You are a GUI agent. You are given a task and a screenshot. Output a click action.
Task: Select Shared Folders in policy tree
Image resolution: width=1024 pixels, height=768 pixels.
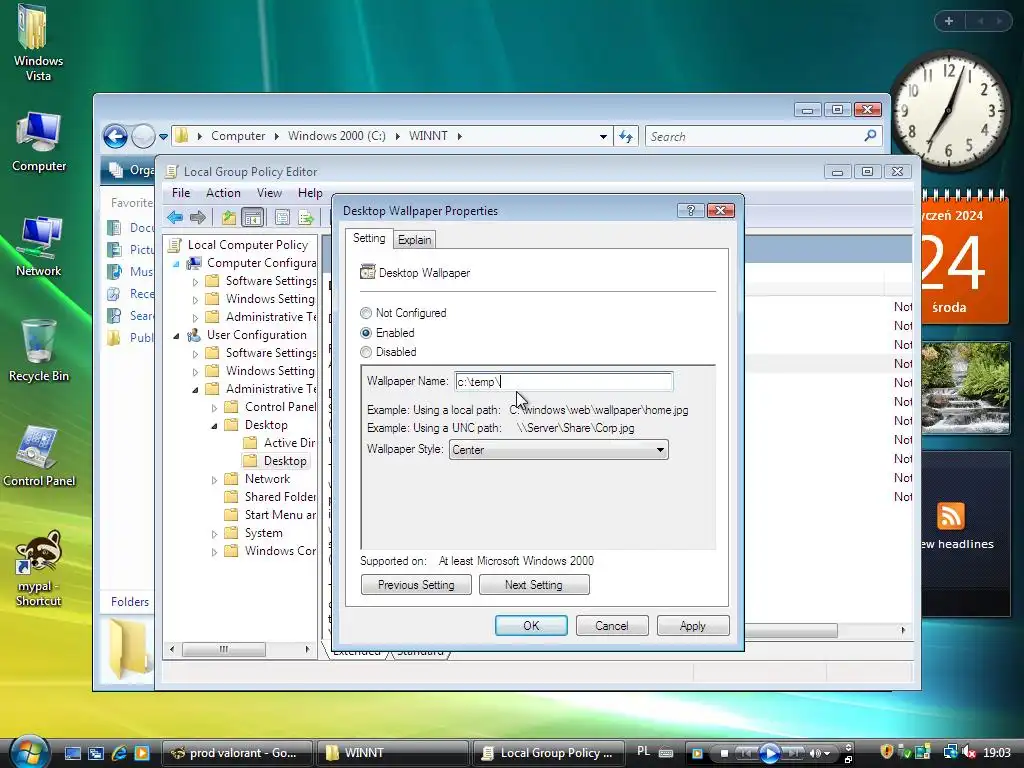[x=270, y=497]
